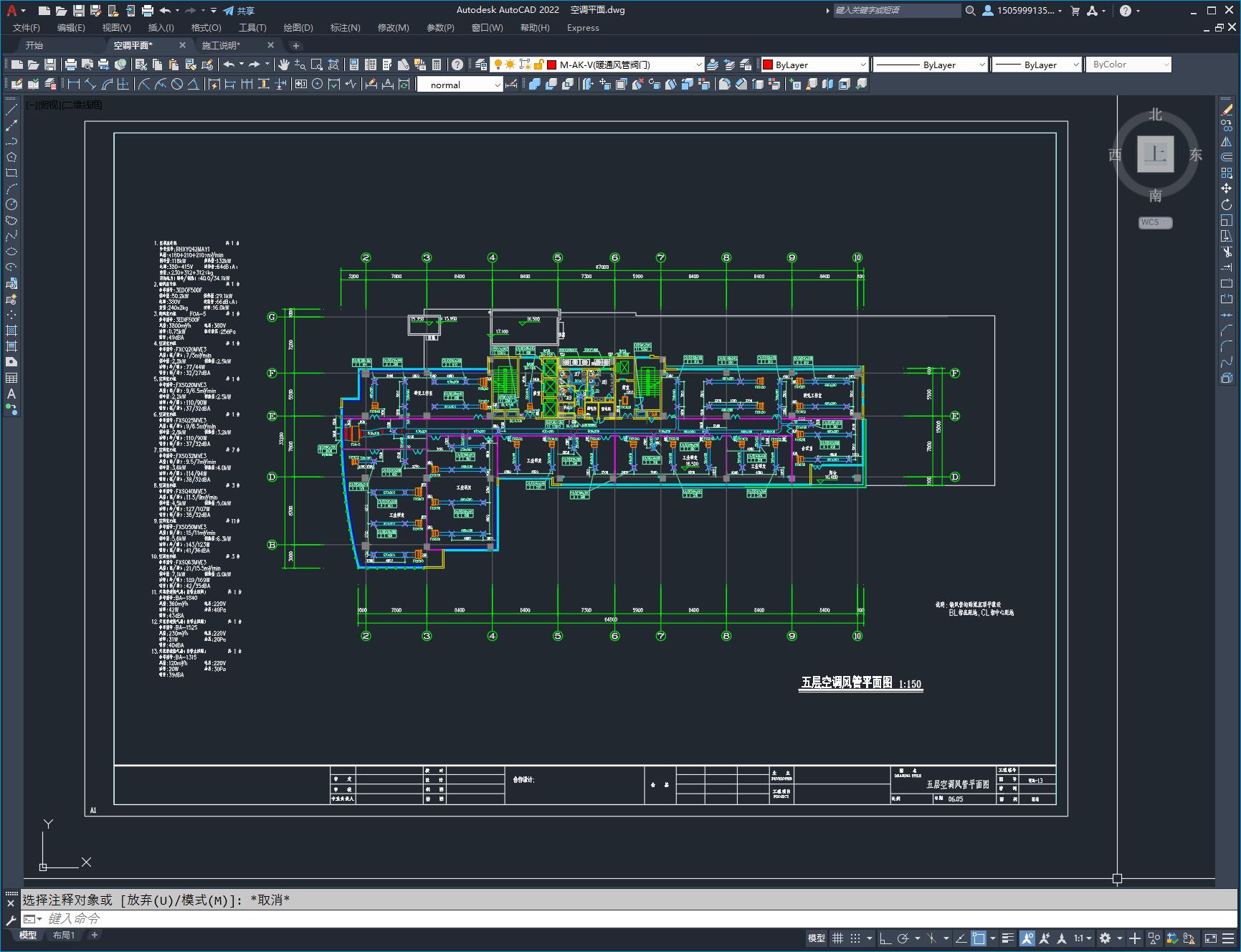
Task: Click the Pan (hand) tool icon
Action: tap(284, 65)
